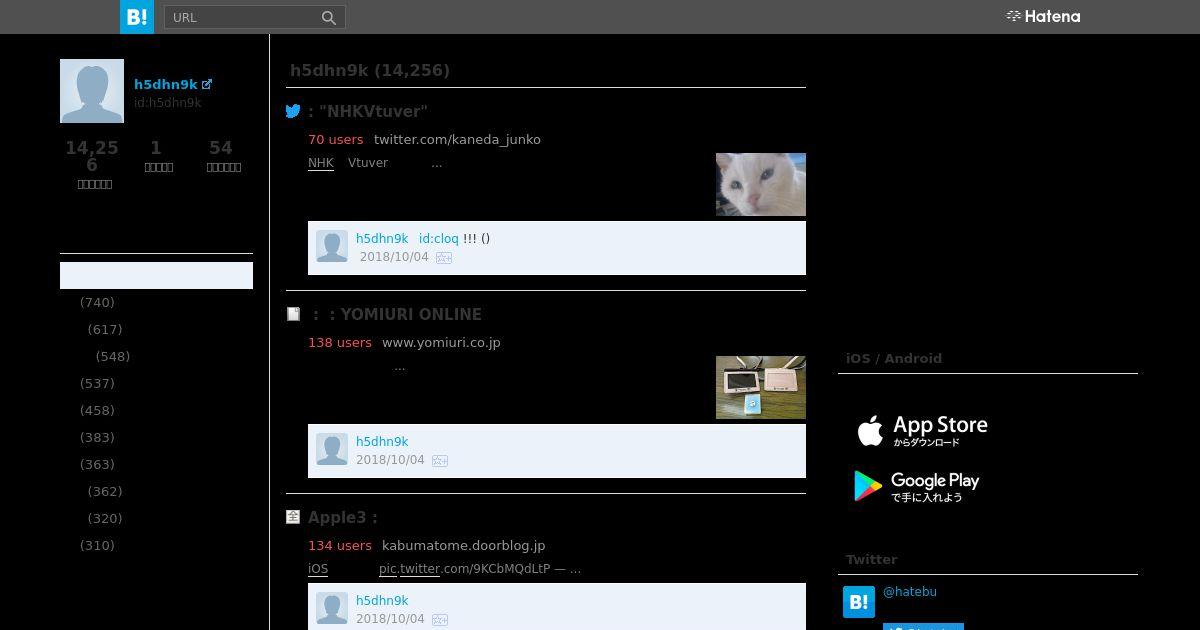Viewport: 1200px width, 630px height.
Task: Click the Twitter bird favicon of NHKVtuver entry
Action: 293,111
